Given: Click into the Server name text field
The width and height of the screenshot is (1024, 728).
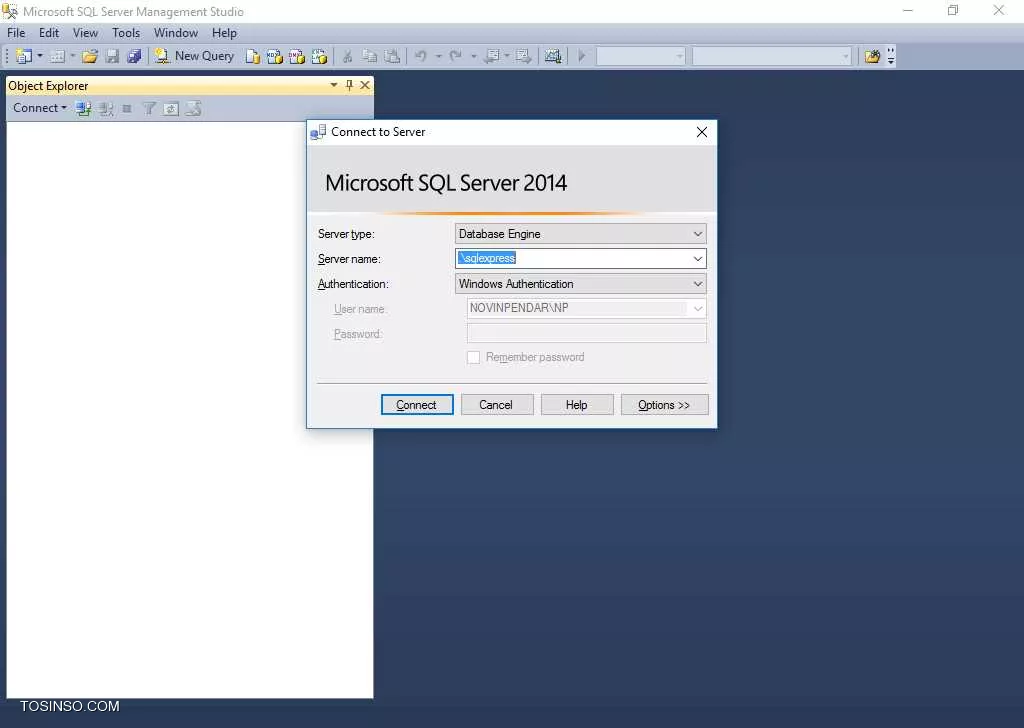Looking at the screenshot, I should tap(580, 259).
